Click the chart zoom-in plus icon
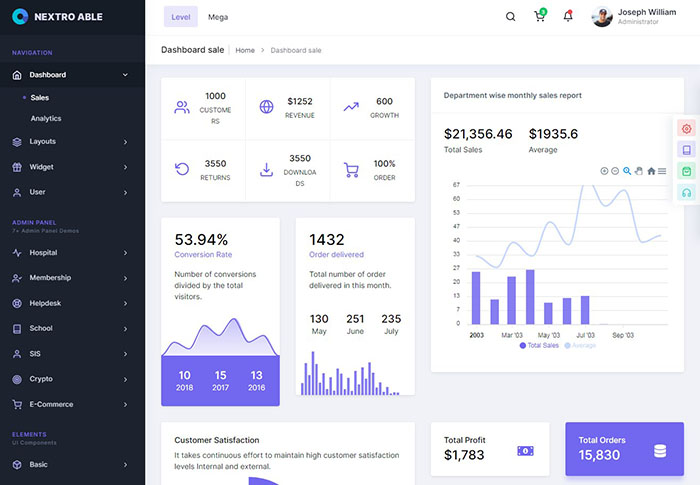The height and width of the screenshot is (485, 700). 604,171
